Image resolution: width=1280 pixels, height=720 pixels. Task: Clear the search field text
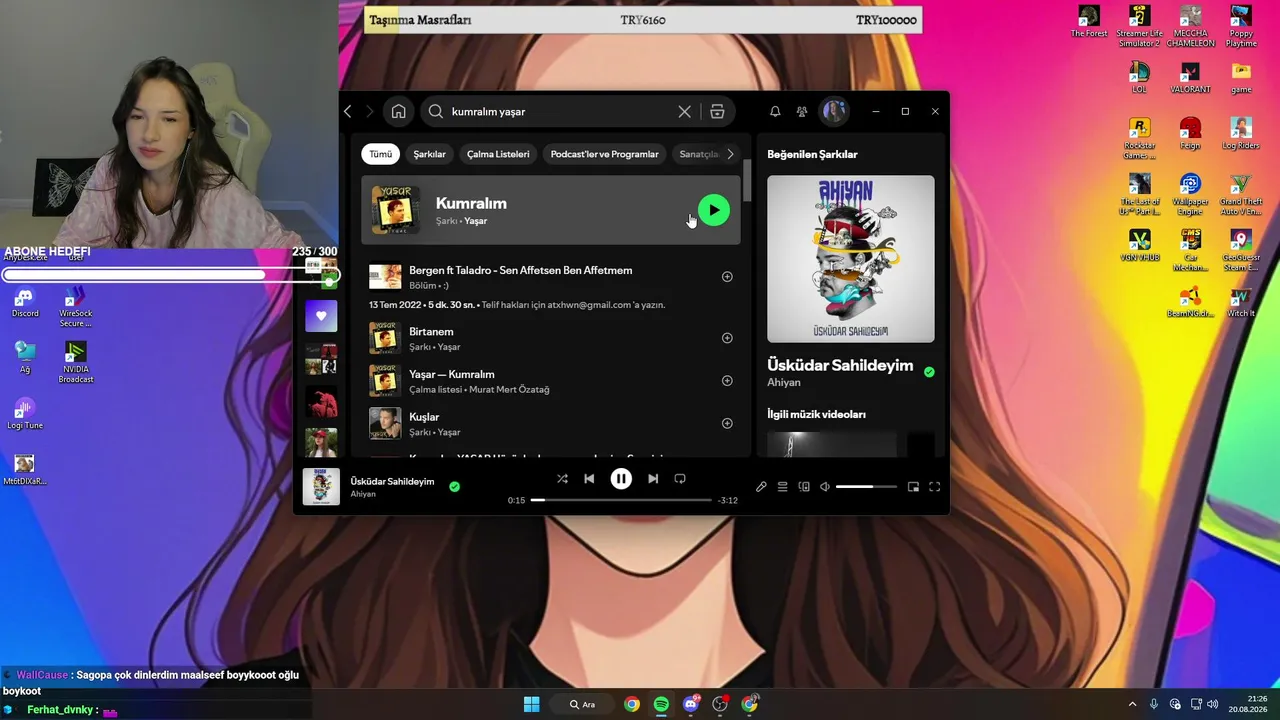point(684,111)
